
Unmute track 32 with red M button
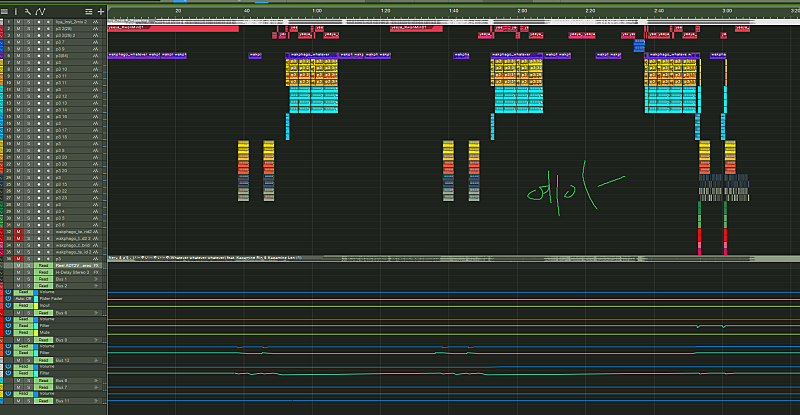(18, 231)
